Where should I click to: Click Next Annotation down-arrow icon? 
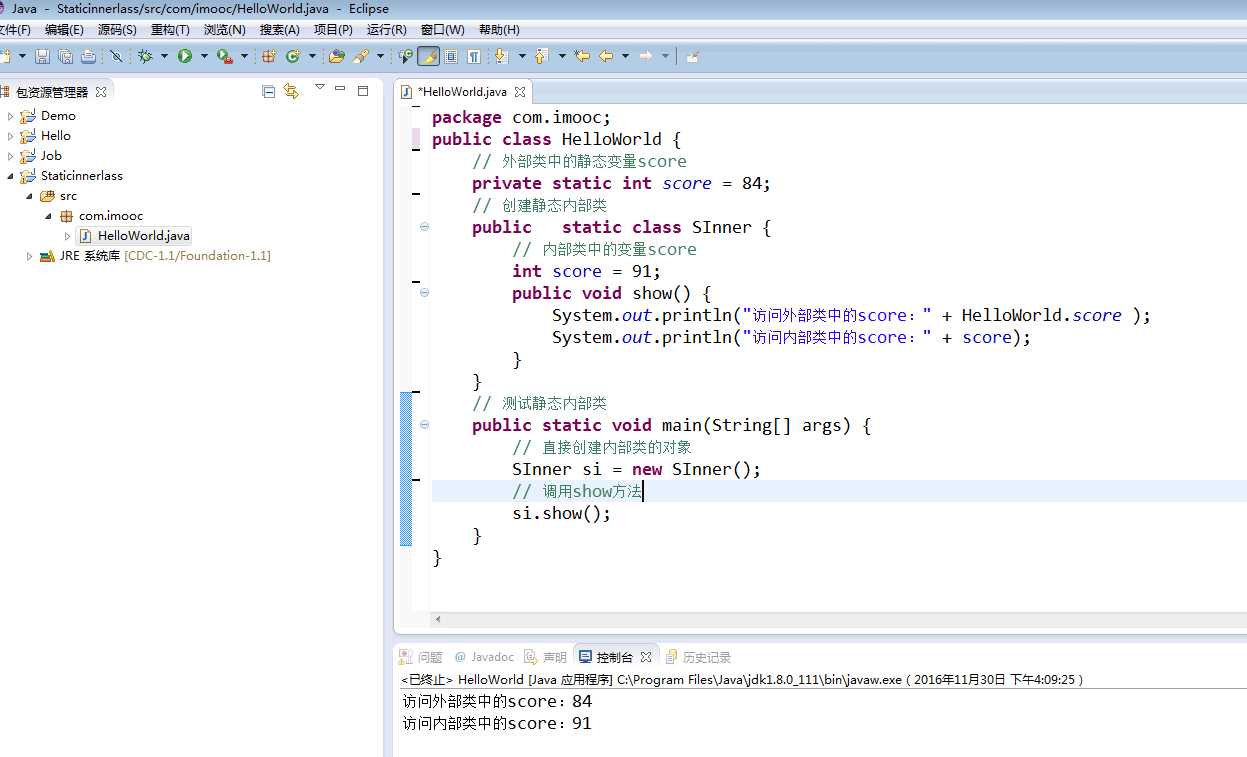point(500,57)
